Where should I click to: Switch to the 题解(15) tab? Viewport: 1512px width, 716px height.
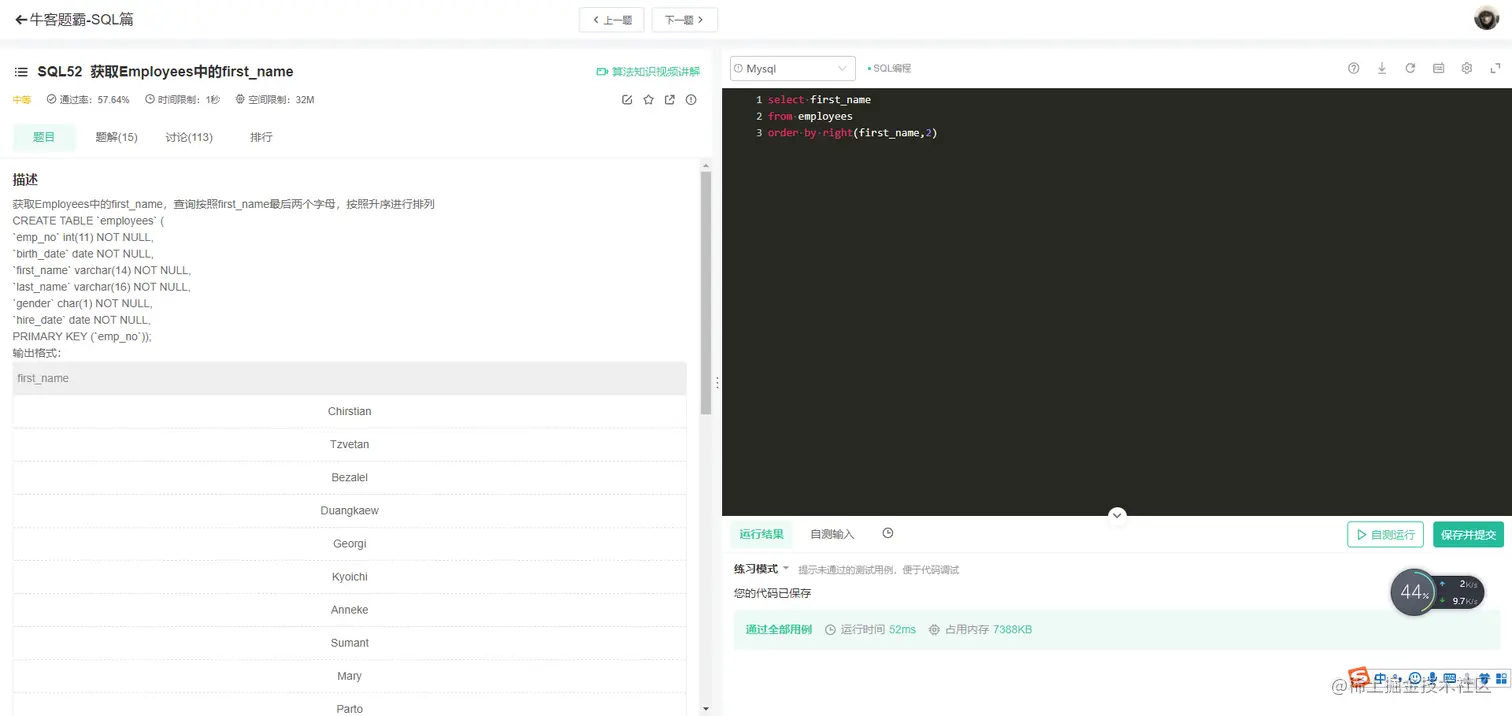(117, 137)
